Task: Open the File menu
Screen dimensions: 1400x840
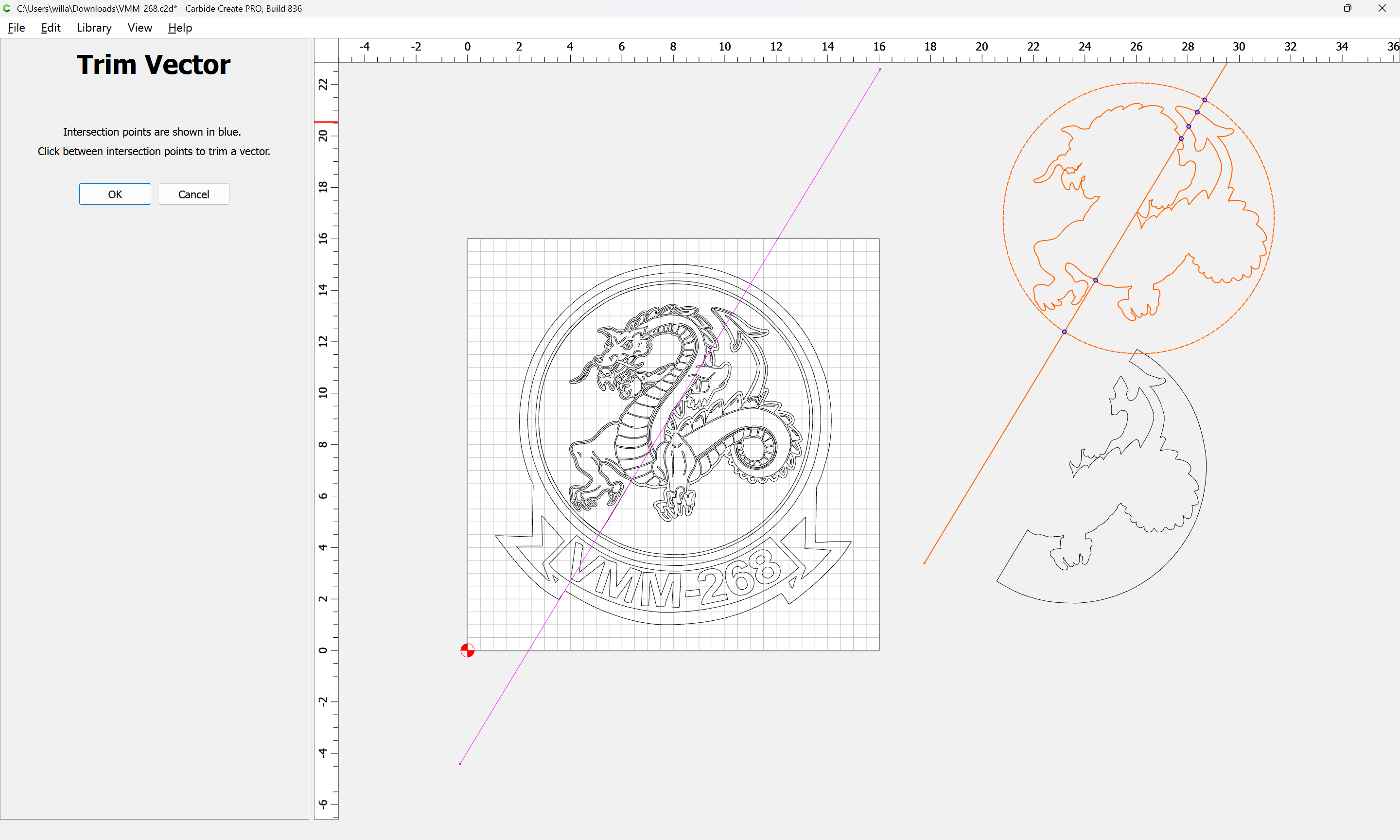Action: pyautogui.click(x=17, y=28)
